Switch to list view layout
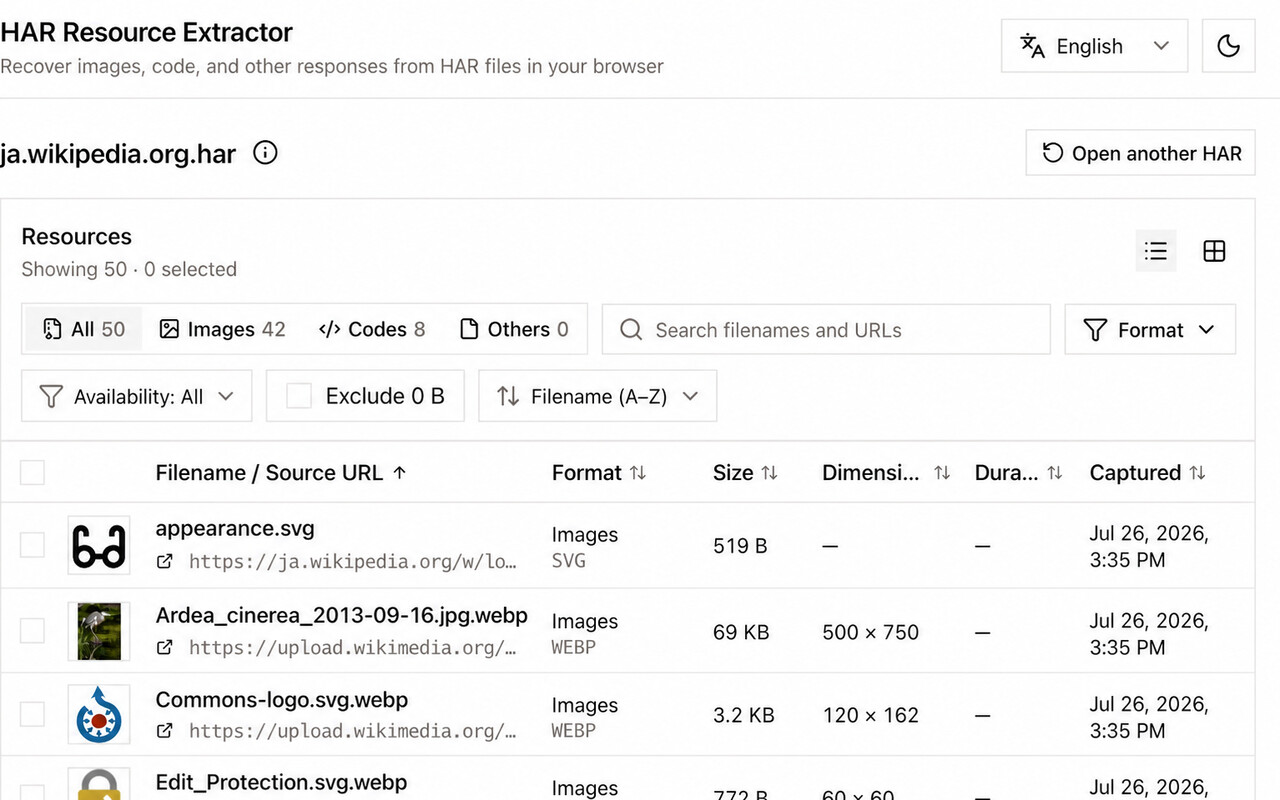Screen dimensions: 1280x800 [x=1156, y=251]
